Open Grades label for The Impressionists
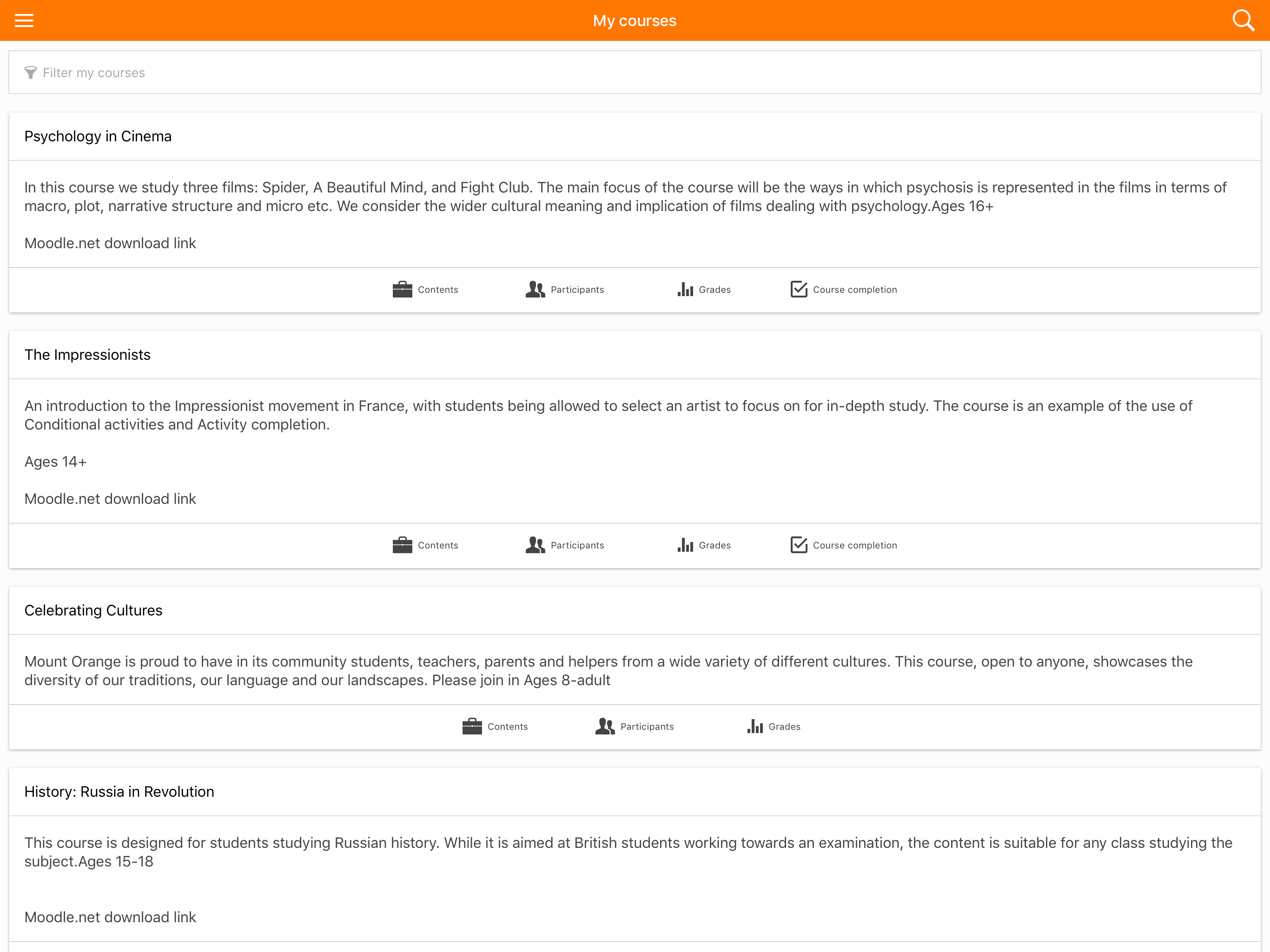1270x952 pixels. point(714,545)
